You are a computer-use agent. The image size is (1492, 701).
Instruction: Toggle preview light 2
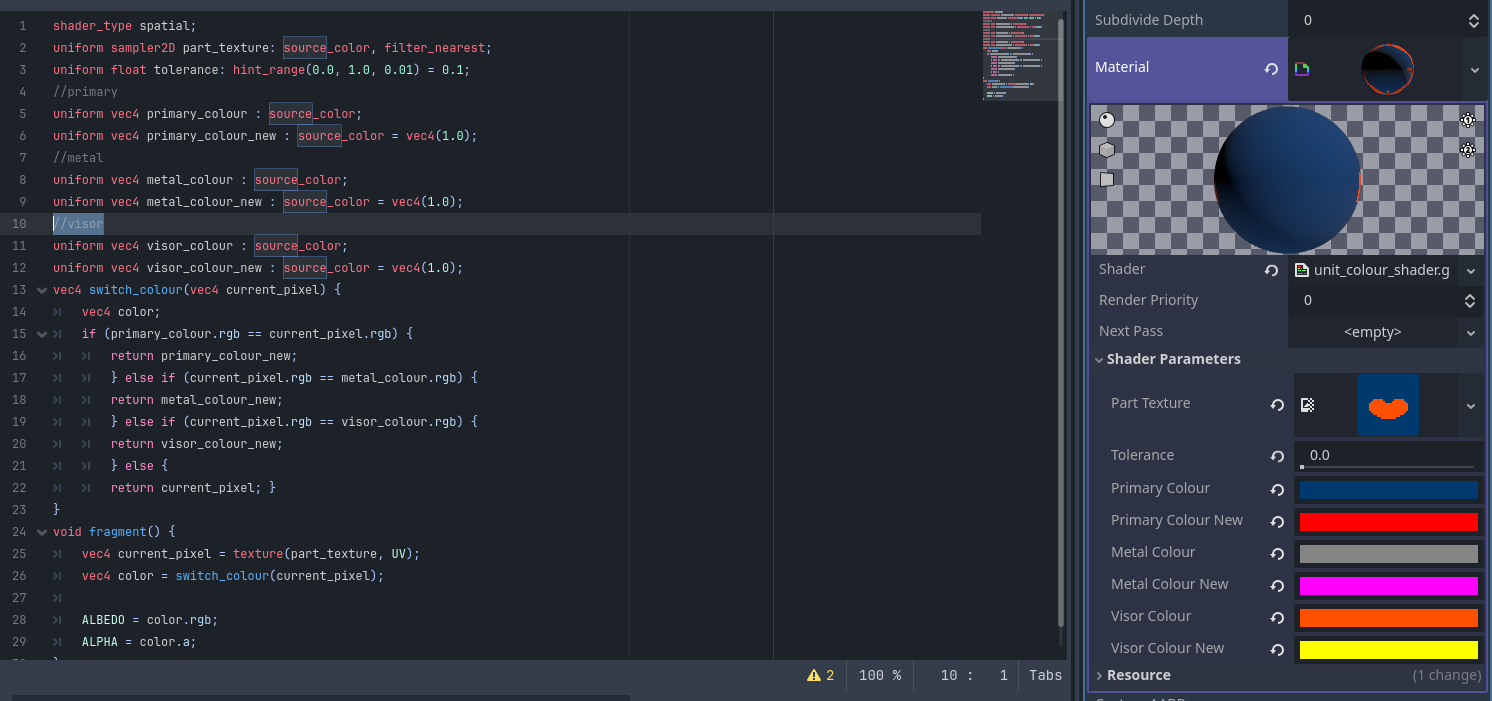tap(1468, 150)
